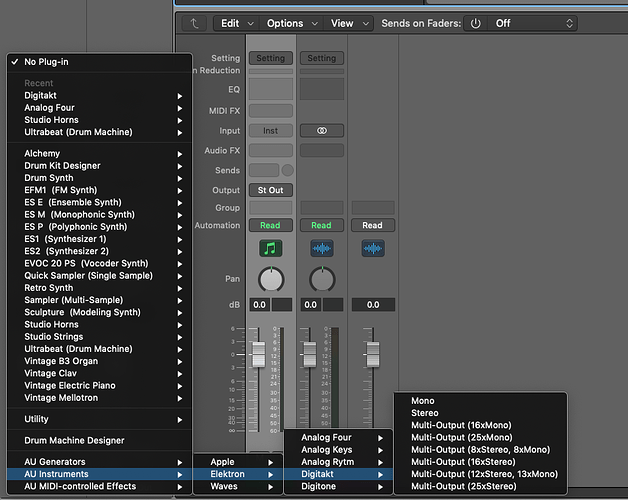This screenshot has height=500, width=628.
Task: Click the instrument channel dB value field
Action: point(260,304)
